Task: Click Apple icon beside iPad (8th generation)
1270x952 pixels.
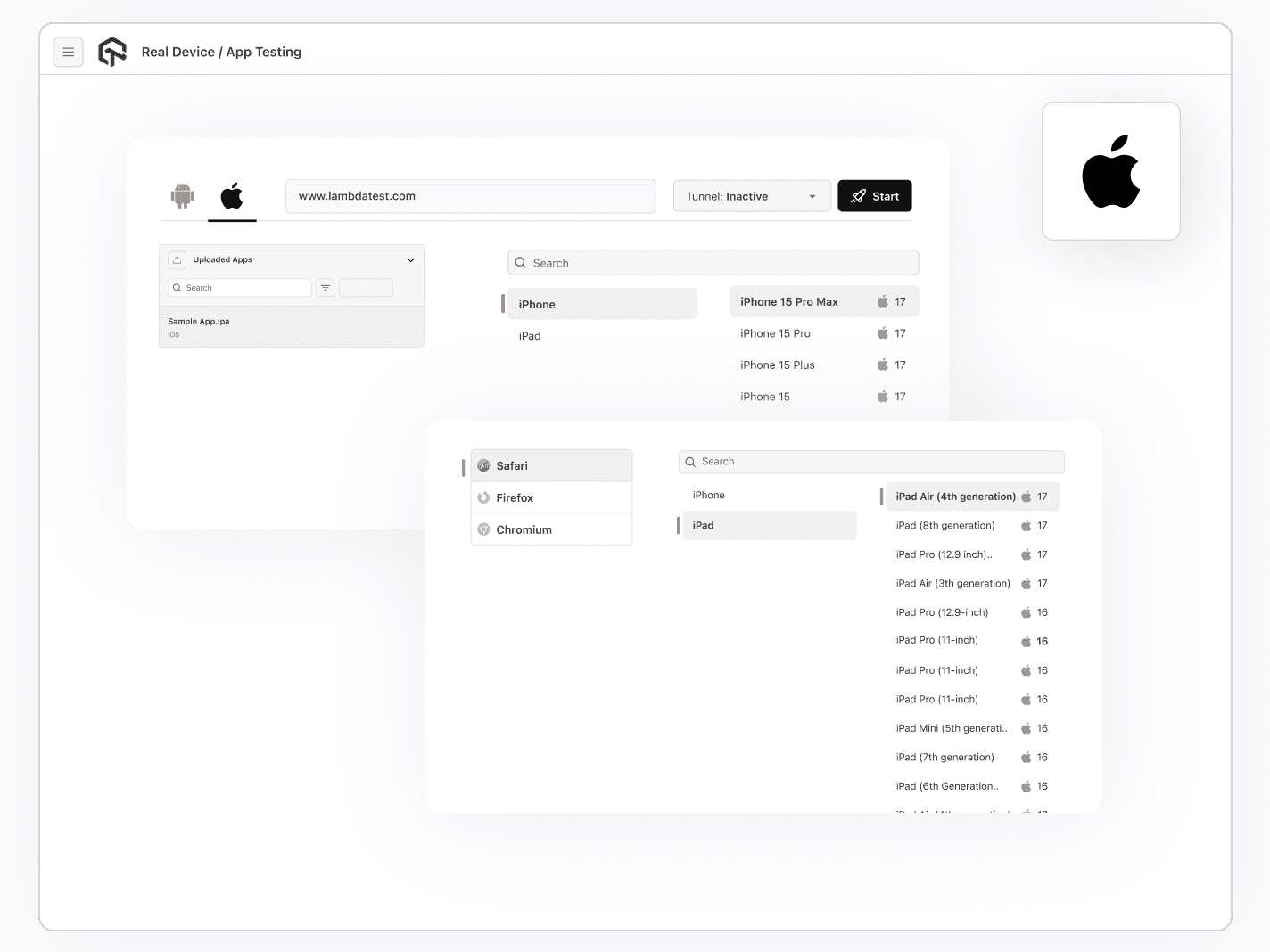Action: pos(1026,525)
